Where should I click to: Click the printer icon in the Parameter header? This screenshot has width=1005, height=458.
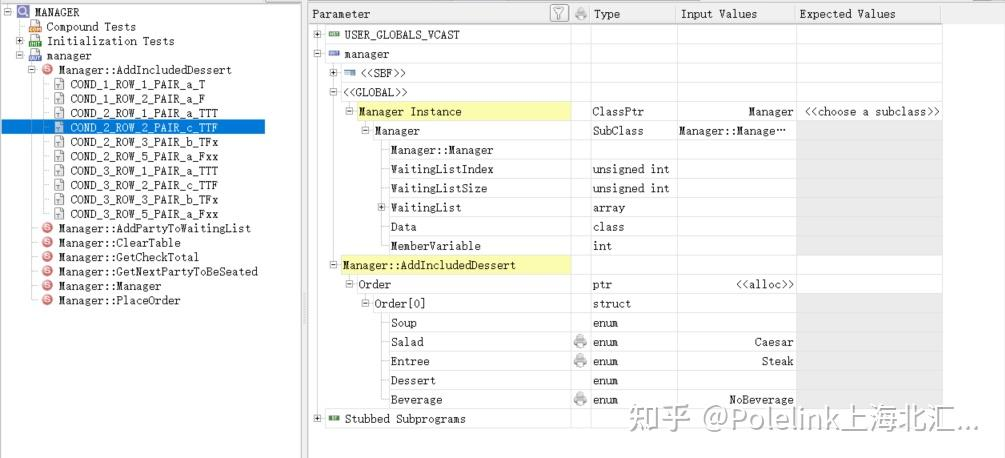[x=581, y=14]
